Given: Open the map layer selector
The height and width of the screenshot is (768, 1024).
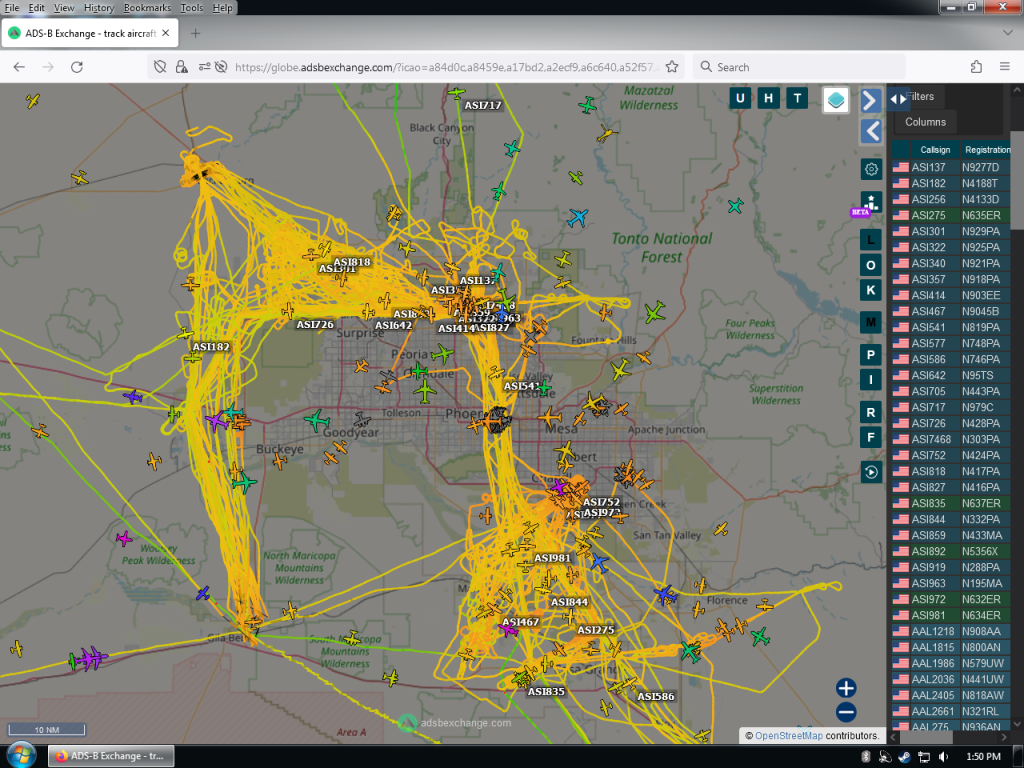Looking at the screenshot, I should pos(836,100).
